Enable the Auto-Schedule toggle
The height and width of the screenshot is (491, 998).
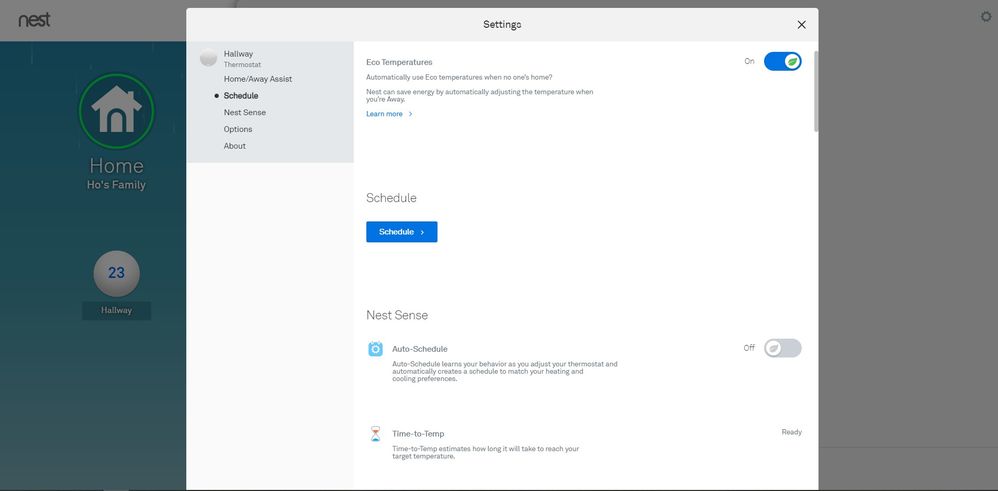tap(782, 348)
